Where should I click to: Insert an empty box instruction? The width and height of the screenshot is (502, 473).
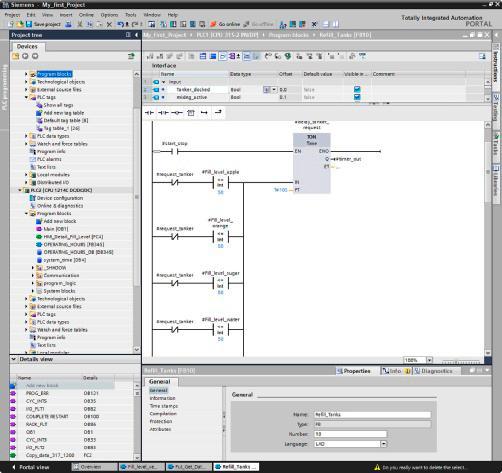191,113
